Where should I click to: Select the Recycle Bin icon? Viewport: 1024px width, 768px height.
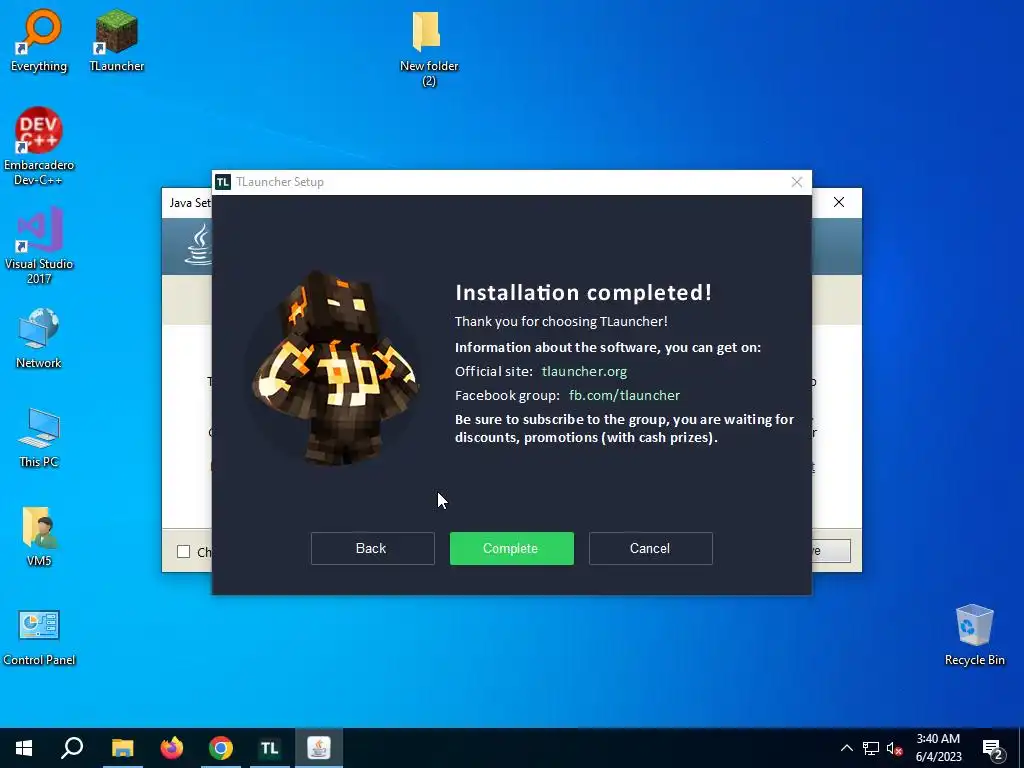tap(974, 635)
